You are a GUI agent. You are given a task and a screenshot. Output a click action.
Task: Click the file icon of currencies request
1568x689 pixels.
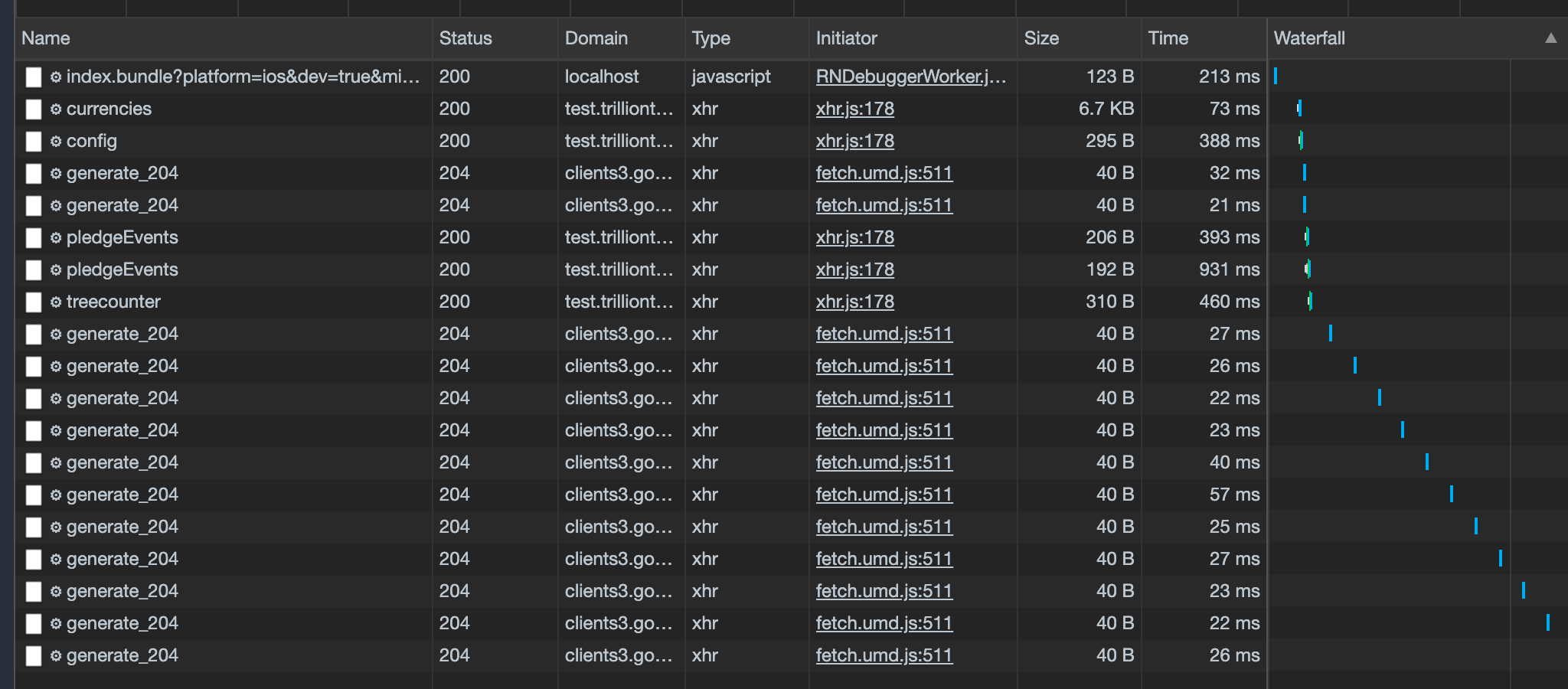tap(33, 109)
